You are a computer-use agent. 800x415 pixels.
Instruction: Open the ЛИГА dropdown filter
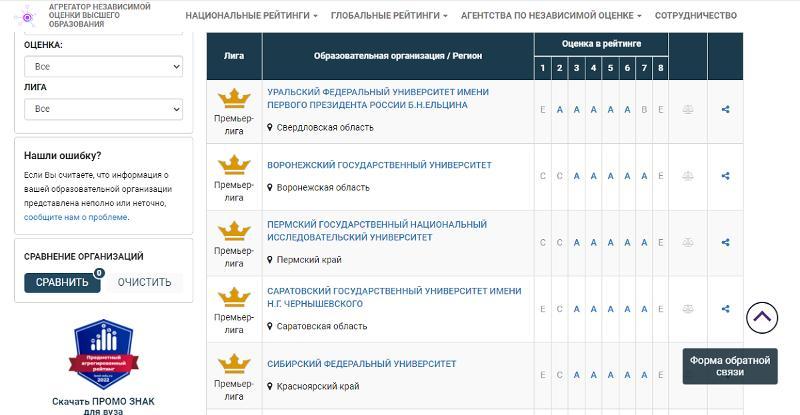(x=104, y=108)
